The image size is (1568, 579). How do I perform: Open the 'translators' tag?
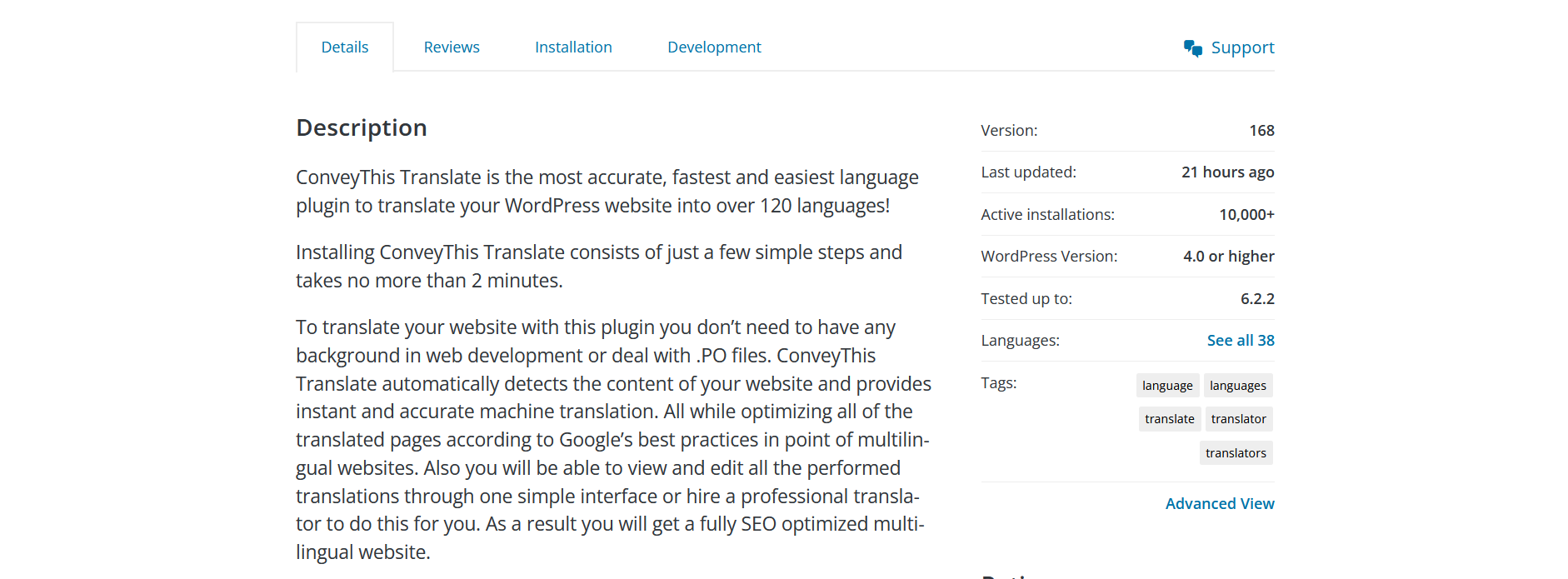point(1236,453)
